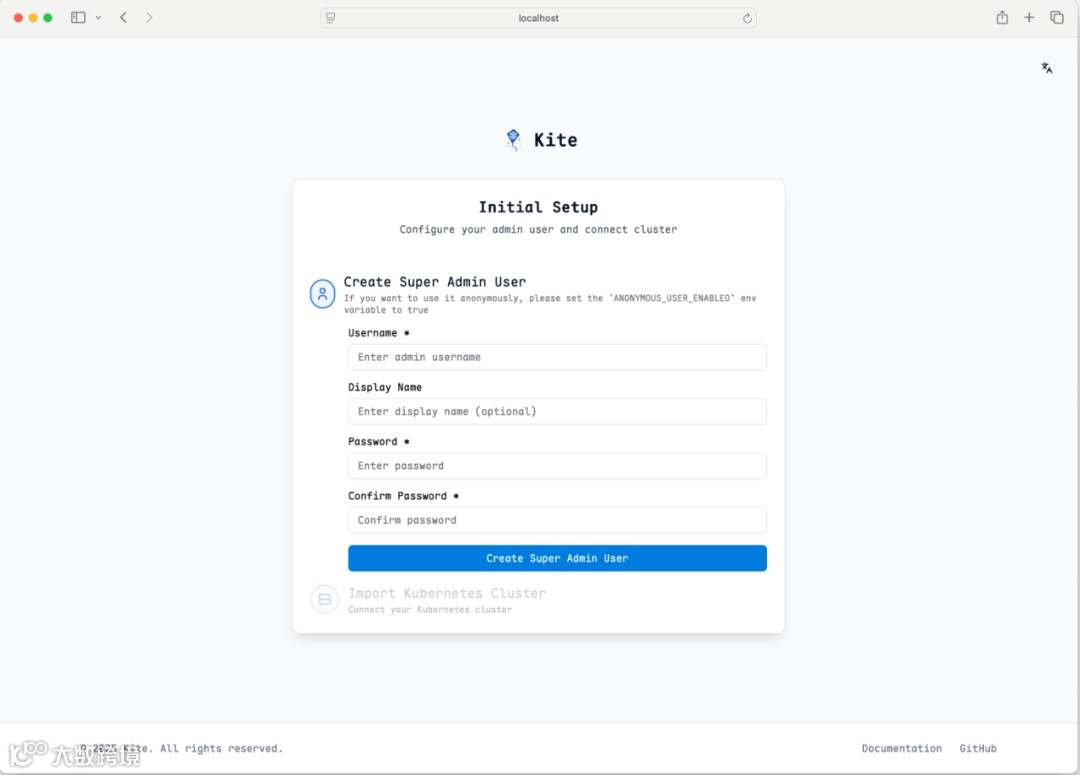
Task: Click the 'All rights reserved' footer text
Action: [x=221, y=748]
